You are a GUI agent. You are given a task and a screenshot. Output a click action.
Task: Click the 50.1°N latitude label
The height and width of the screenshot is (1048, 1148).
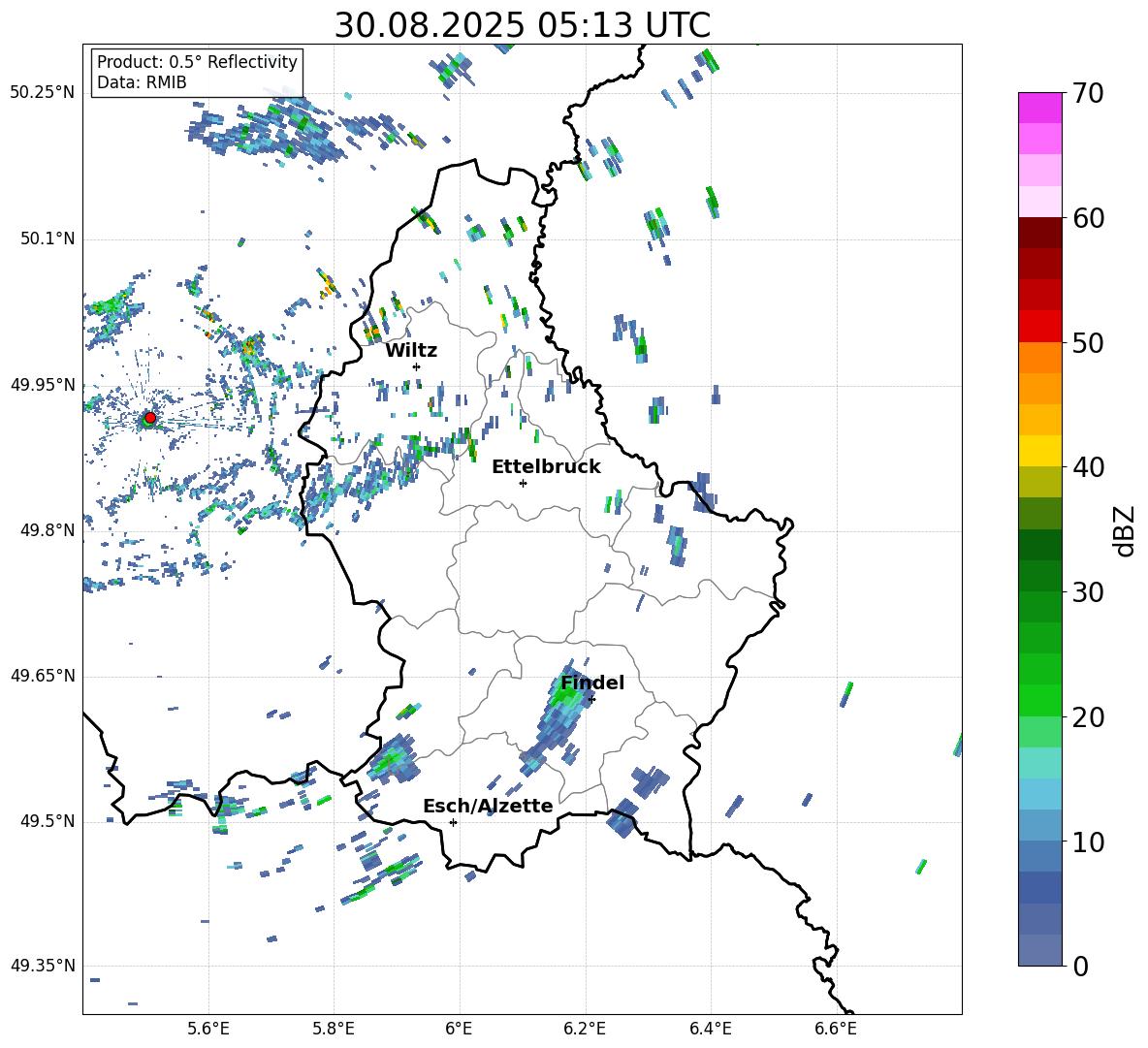coord(48,239)
